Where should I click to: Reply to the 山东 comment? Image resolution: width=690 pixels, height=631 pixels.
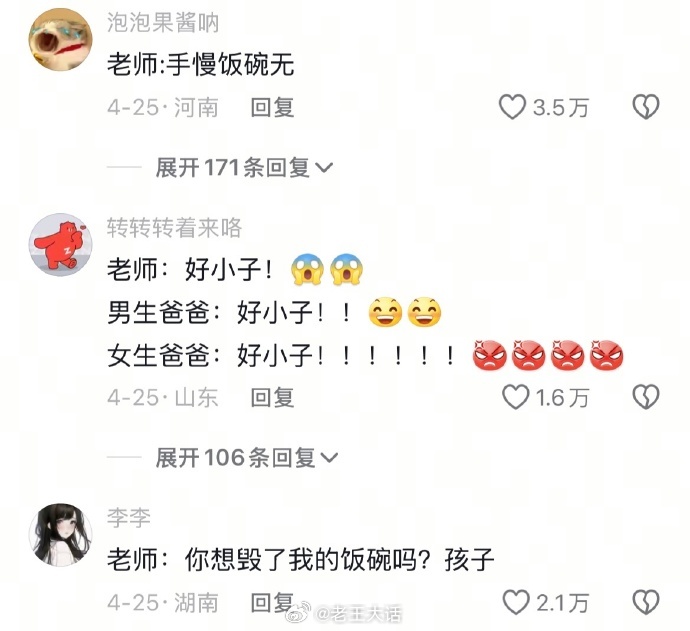[x=272, y=397]
